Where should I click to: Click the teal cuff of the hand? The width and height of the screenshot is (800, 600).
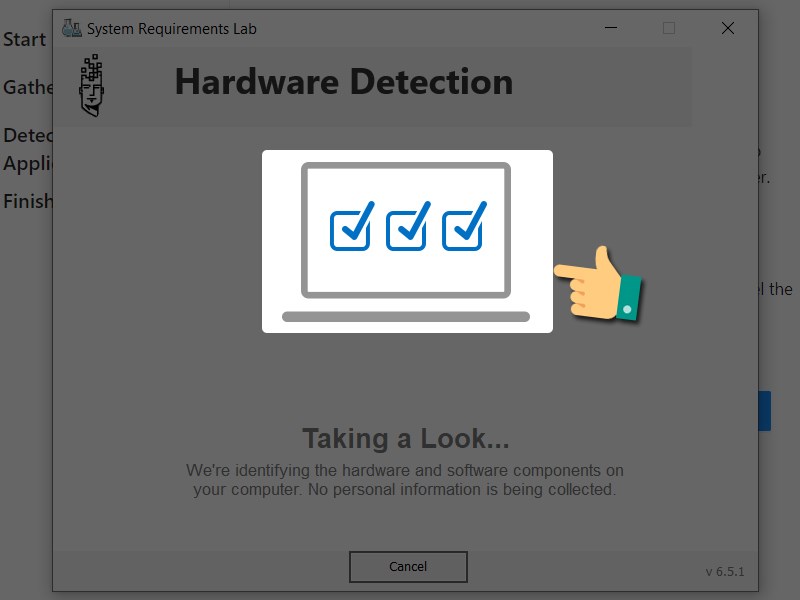pos(630,297)
